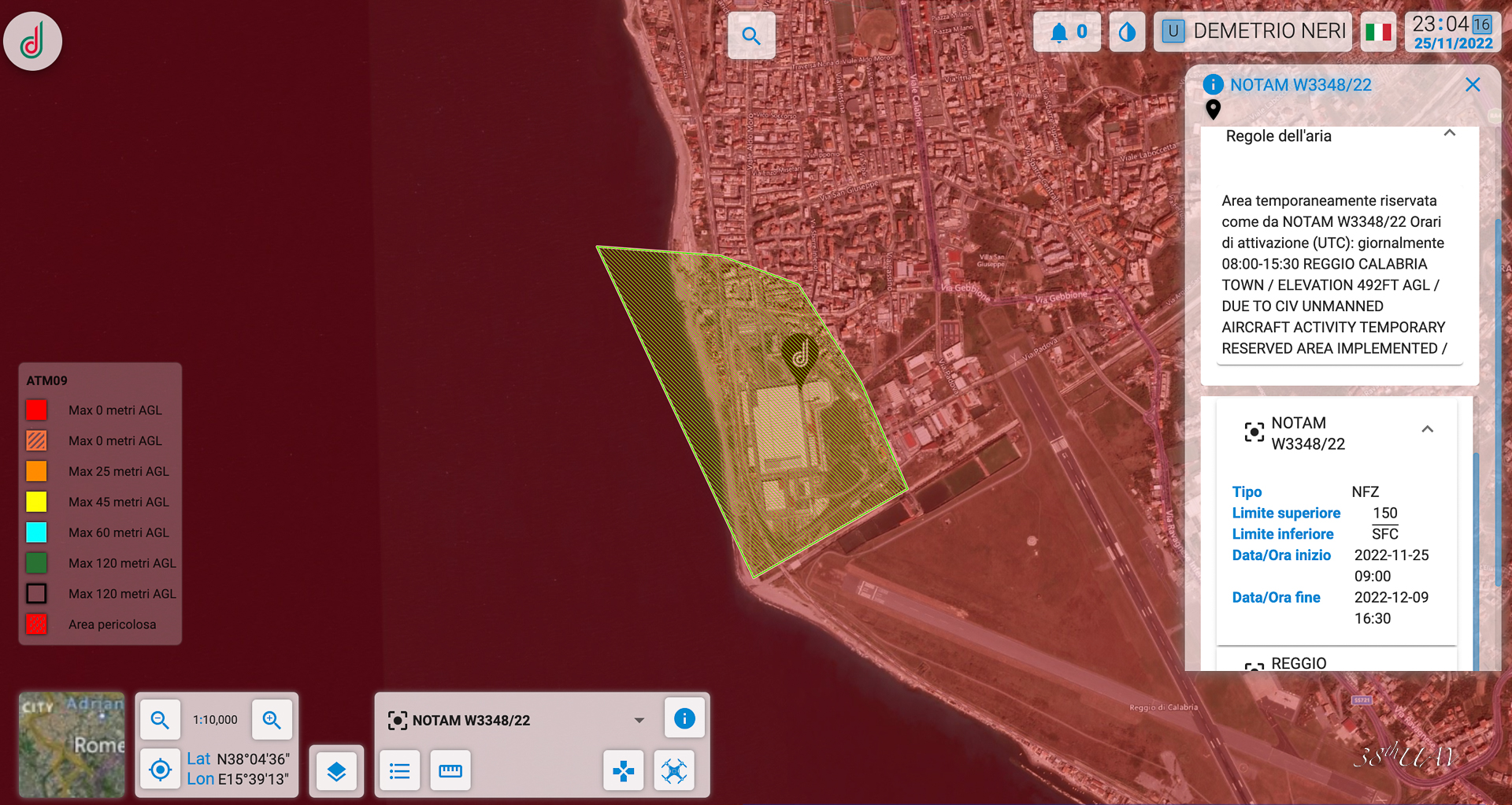Click the yellow Max 45 metri swatch
The image size is (1512, 805).
[x=36, y=502]
